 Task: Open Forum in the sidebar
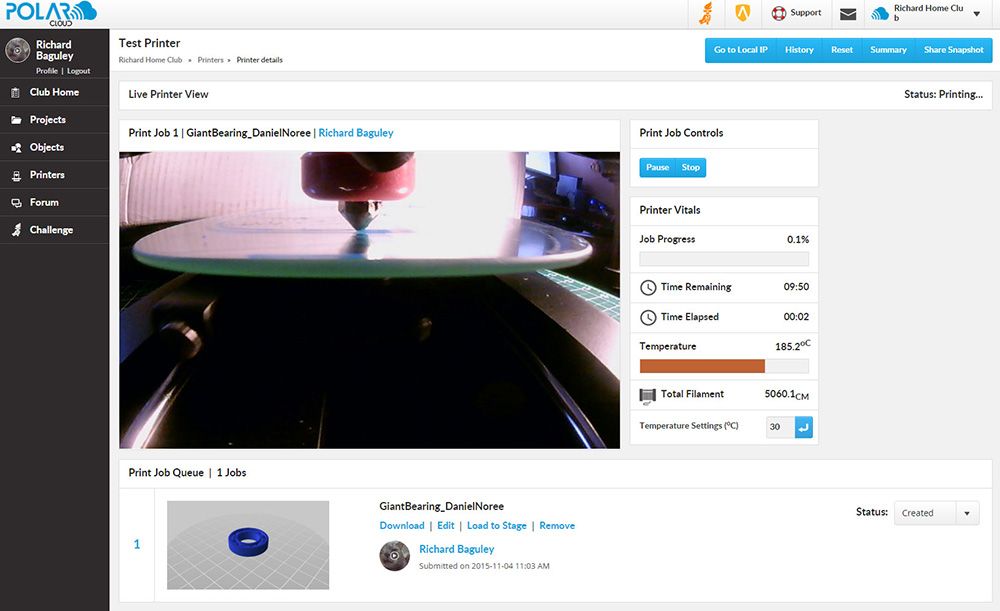54,202
